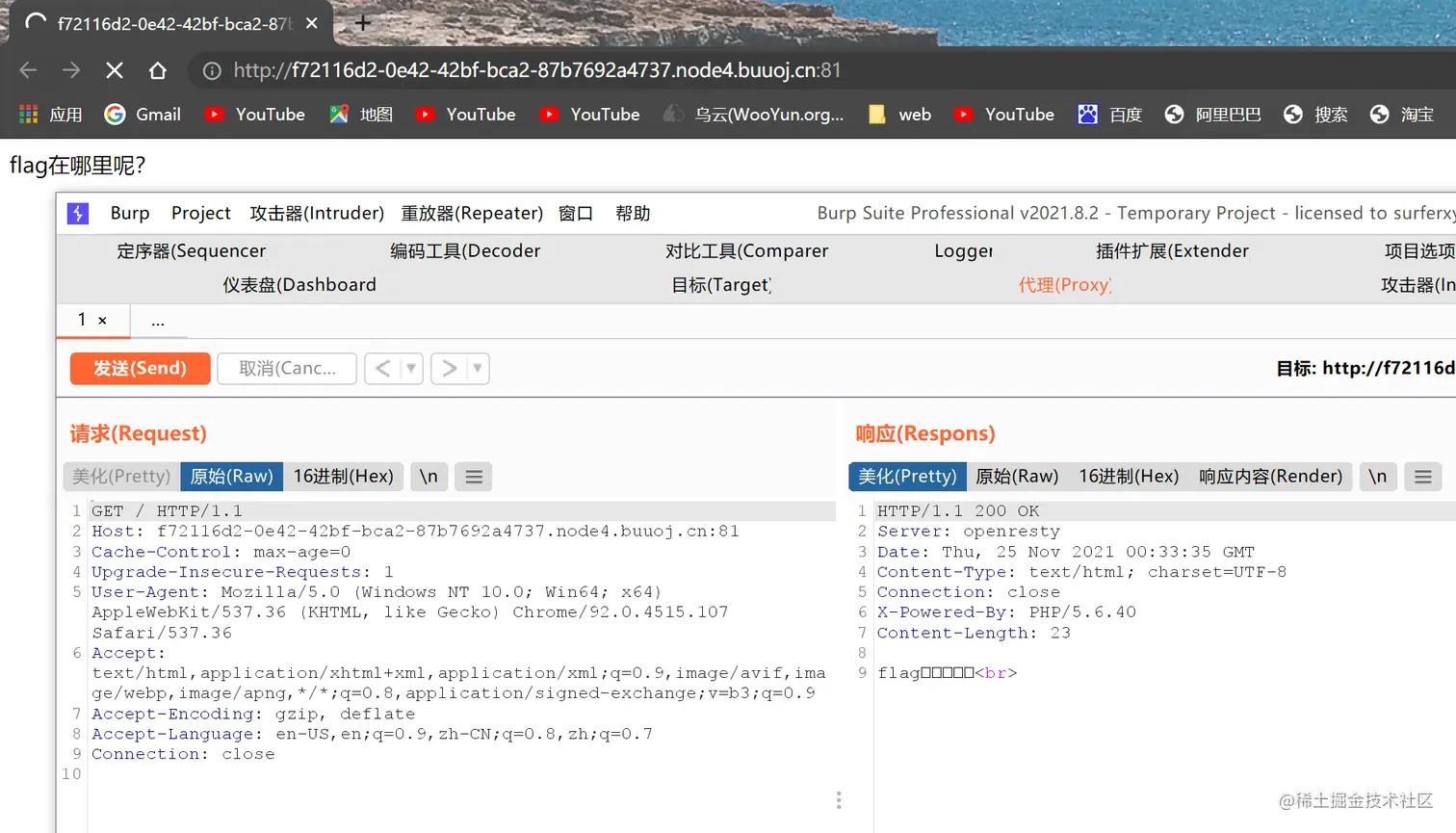The width and height of the screenshot is (1456, 833).
Task: Switch to 目标(Target) tab
Action: [721, 285]
